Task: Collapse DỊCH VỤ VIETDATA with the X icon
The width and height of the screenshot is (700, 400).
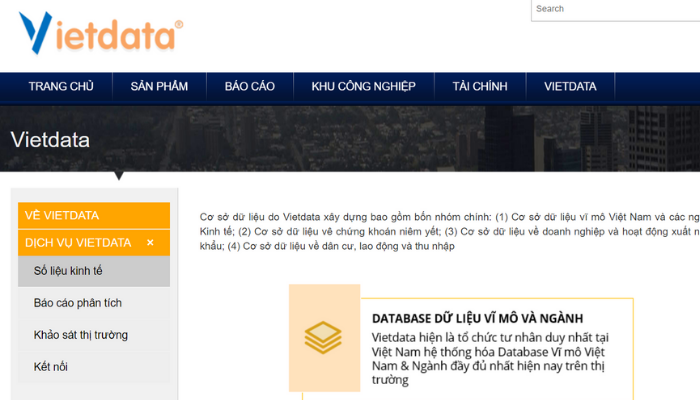Action: 150,243
